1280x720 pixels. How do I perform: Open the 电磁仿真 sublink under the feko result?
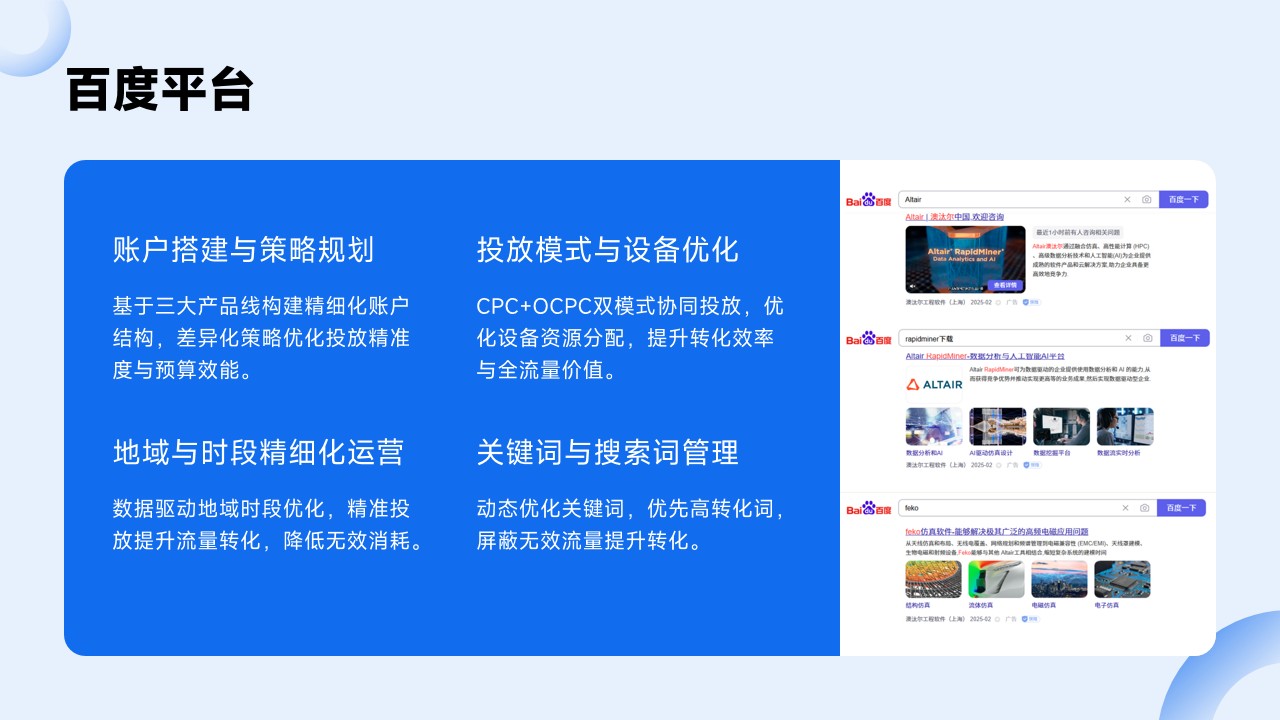1042,605
